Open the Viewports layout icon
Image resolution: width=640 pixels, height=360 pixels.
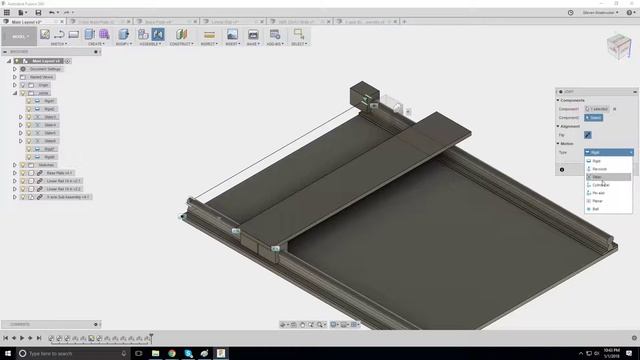[x=354, y=324]
